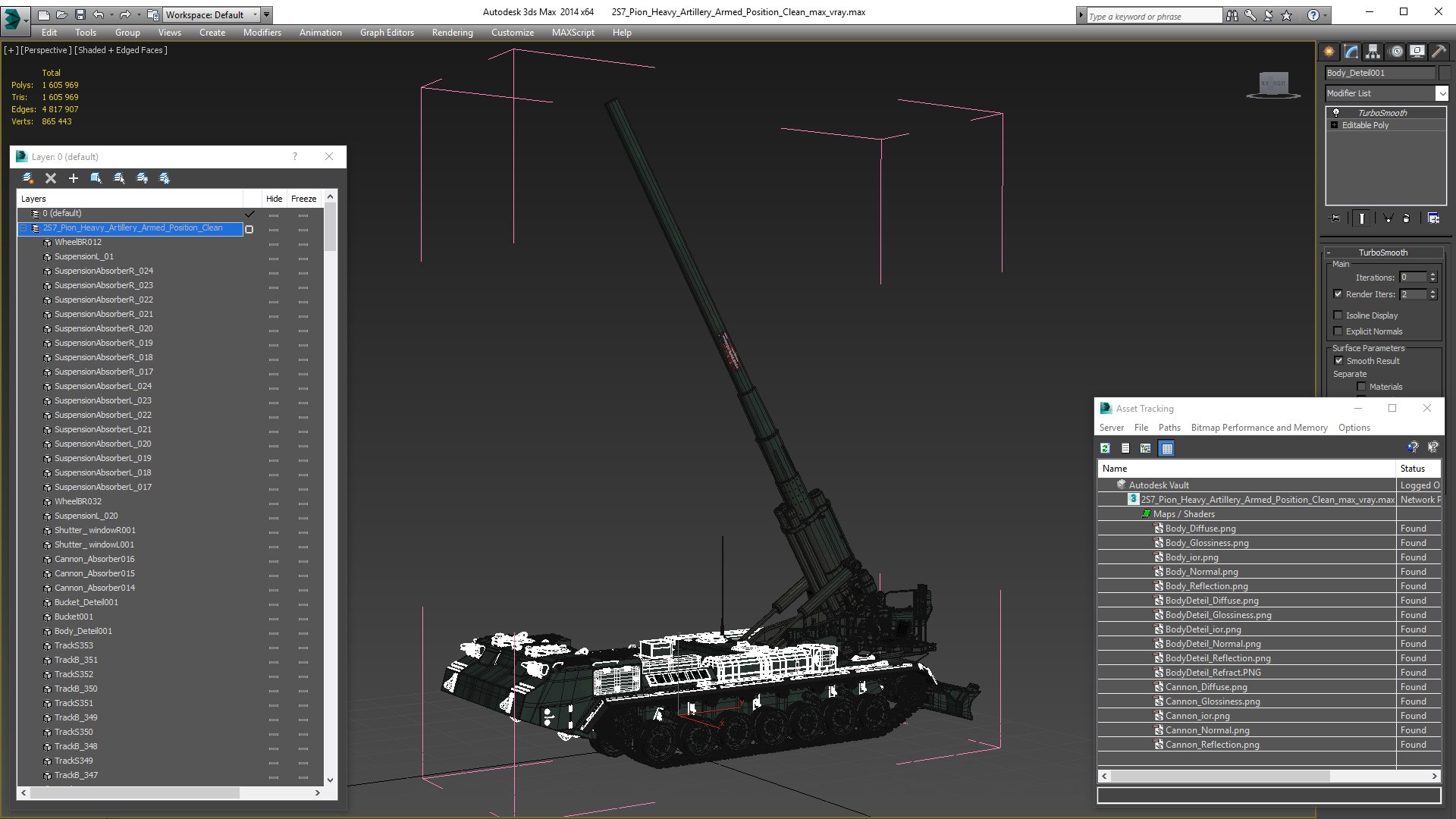Toggle Freeze for SuspensionL_01 row

click(x=303, y=258)
